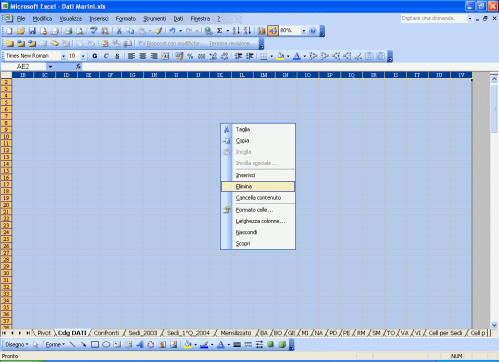Screen dimensions: 499x362
Task: Toggle the highlighted Drawing toolbar icon
Action: tap(273, 31)
